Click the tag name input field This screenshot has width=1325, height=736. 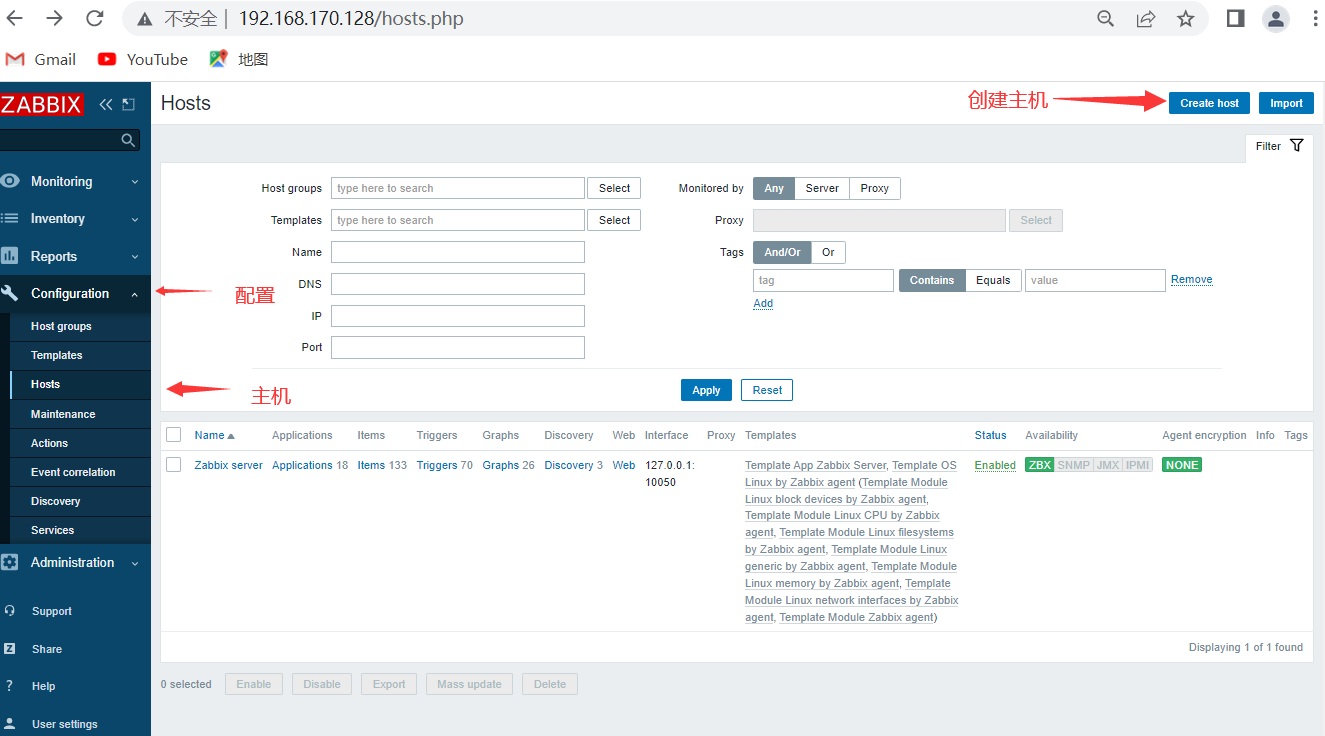point(823,280)
